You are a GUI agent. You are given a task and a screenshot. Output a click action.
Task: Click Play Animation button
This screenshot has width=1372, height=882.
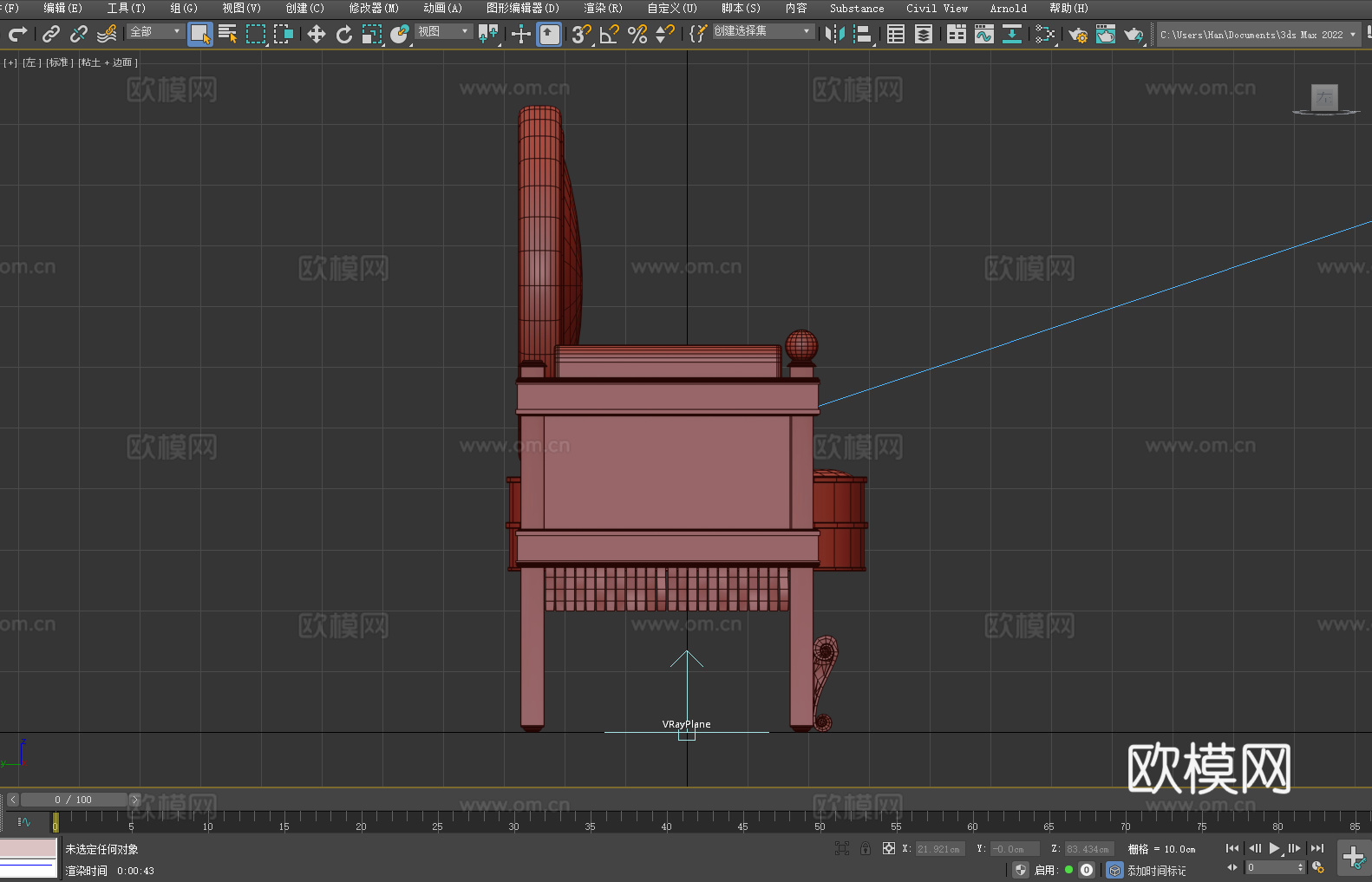(x=1274, y=848)
